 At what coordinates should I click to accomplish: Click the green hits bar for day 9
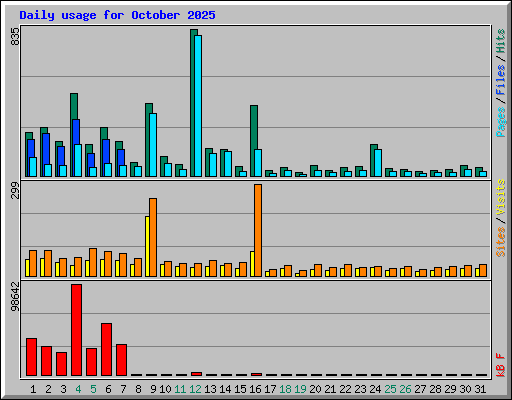(x=148, y=108)
